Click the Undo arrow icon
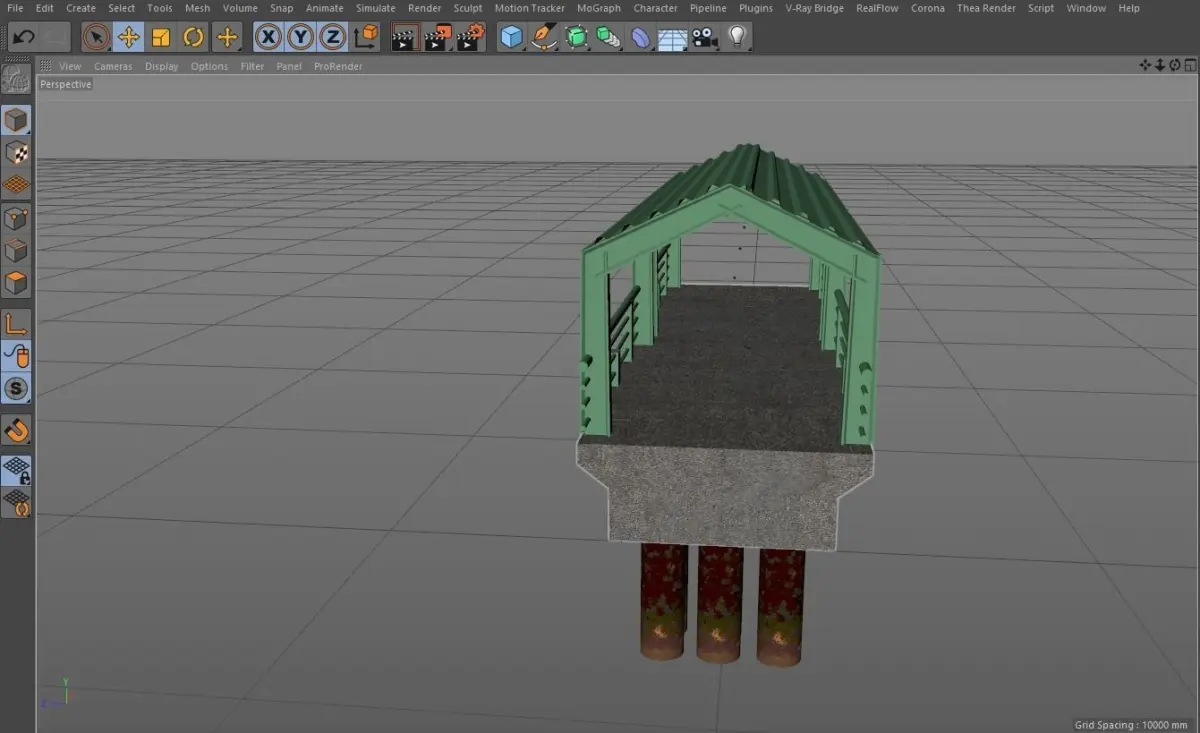The image size is (1200, 733). tap(24, 38)
